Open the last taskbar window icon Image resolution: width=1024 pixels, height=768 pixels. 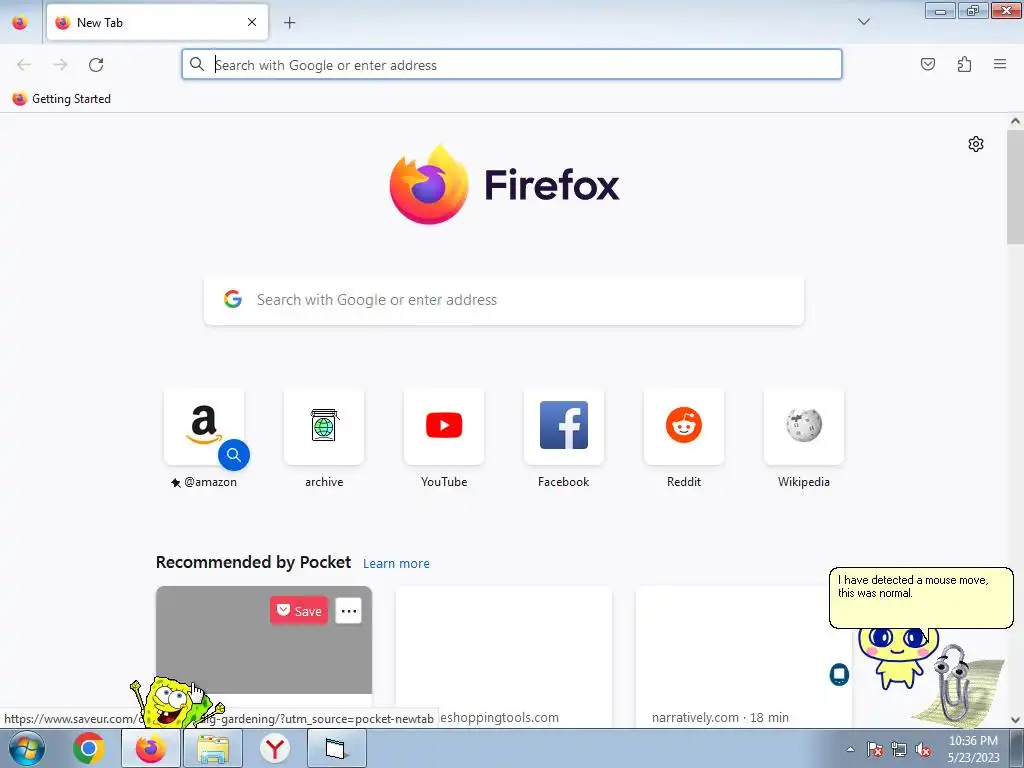[x=336, y=748]
